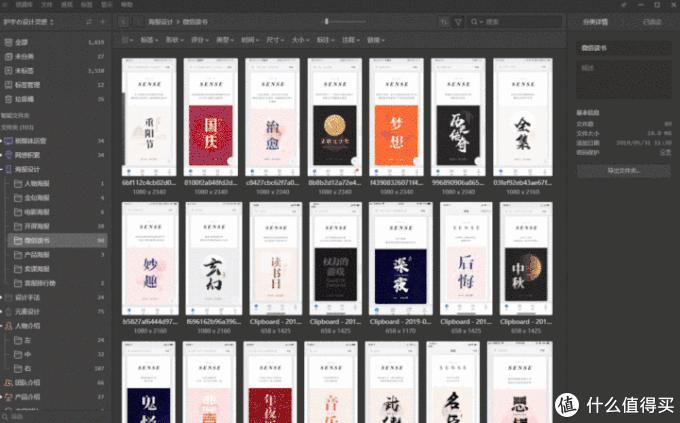Click the back navigation arrow in toolbar
Viewport: 680px width, 423px height.
click(124, 22)
